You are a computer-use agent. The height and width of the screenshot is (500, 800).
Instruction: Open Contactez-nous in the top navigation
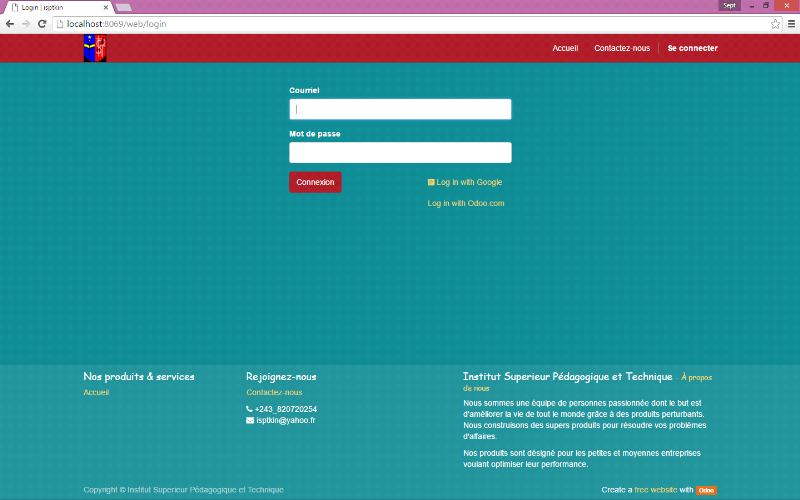pyautogui.click(x=622, y=48)
